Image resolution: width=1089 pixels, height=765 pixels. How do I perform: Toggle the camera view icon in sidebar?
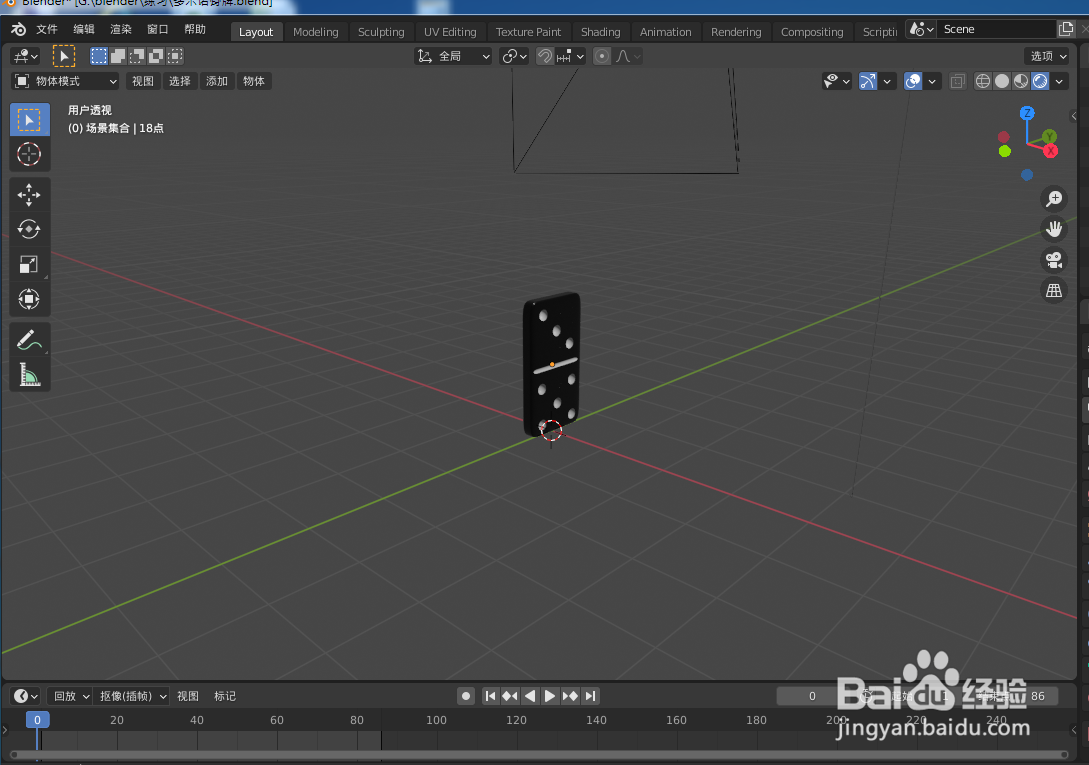point(1054,260)
